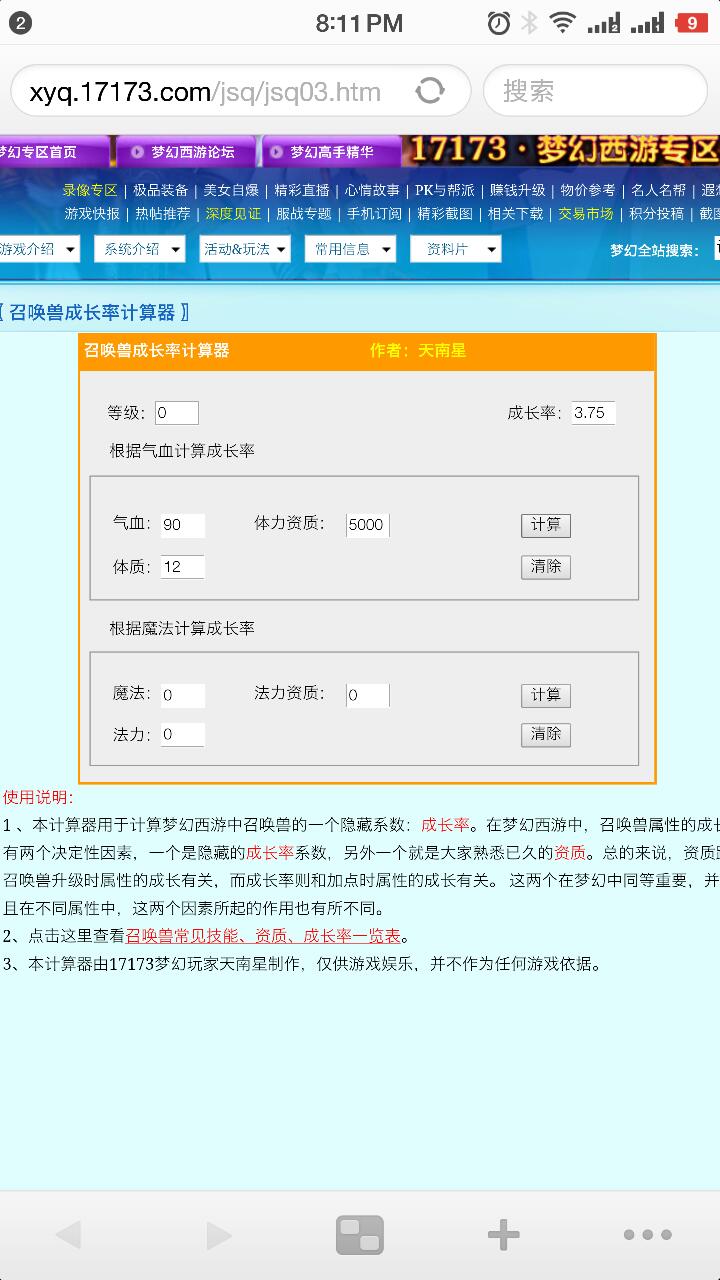Image resolution: width=720 pixels, height=1280 pixels.
Task: Focus the 等级 input field
Action: [177, 413]
